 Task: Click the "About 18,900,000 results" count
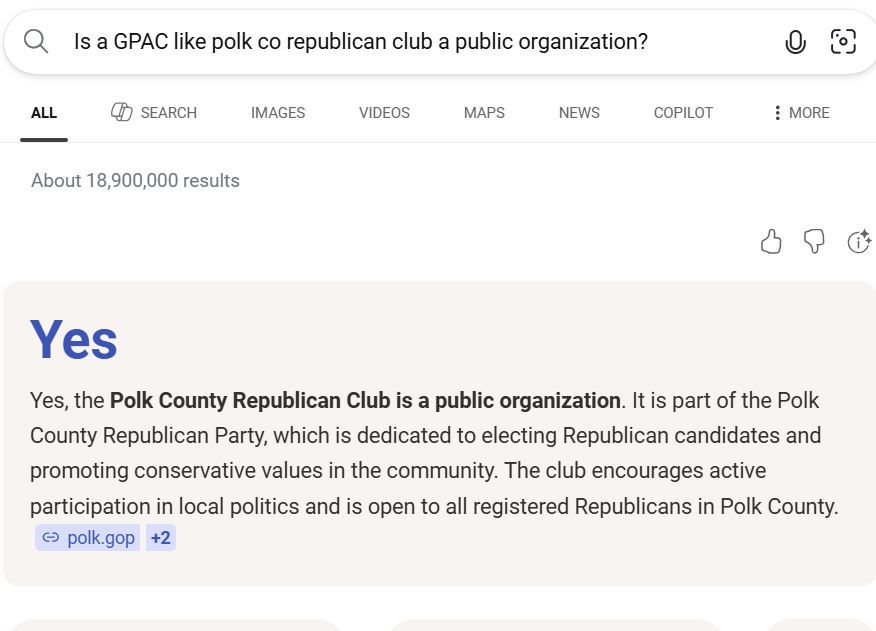click(135, 181)
